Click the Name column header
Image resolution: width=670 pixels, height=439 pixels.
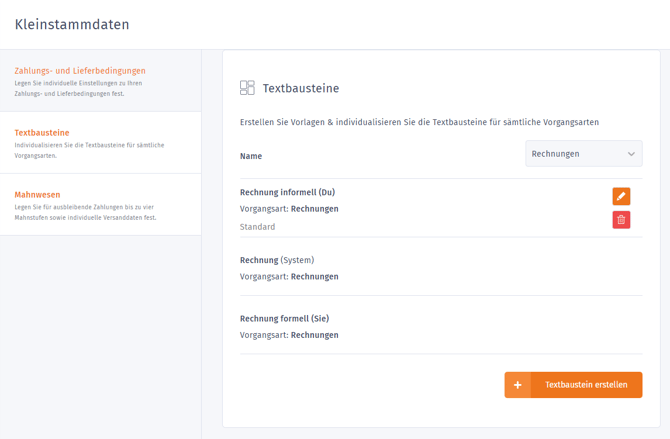pyautogui.click(x=251, y=156)
